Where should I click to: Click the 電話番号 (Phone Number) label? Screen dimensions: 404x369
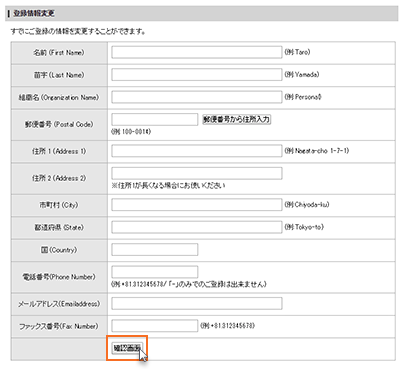click(59, 277)
